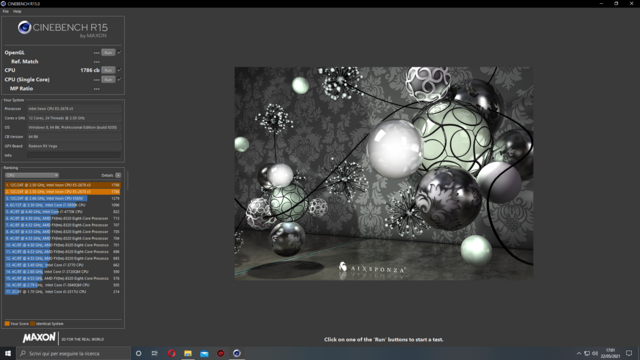Click the Windows taskbar search box

tap(73, 353)
